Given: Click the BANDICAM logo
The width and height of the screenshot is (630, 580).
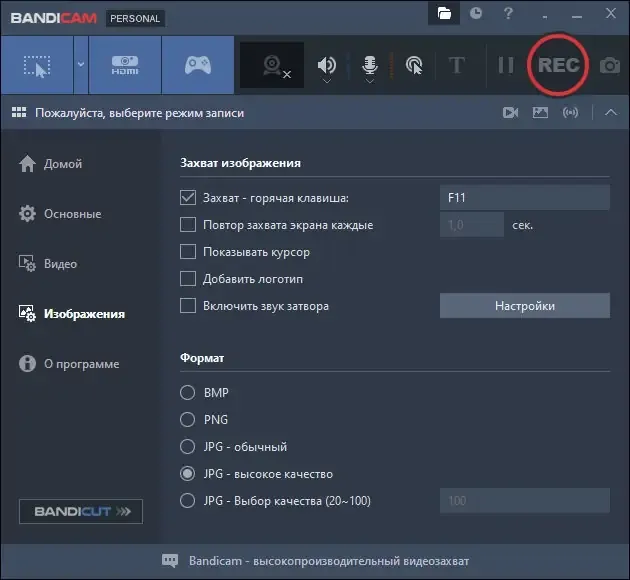Looking at the screenshot, I should tap(53, 18).
